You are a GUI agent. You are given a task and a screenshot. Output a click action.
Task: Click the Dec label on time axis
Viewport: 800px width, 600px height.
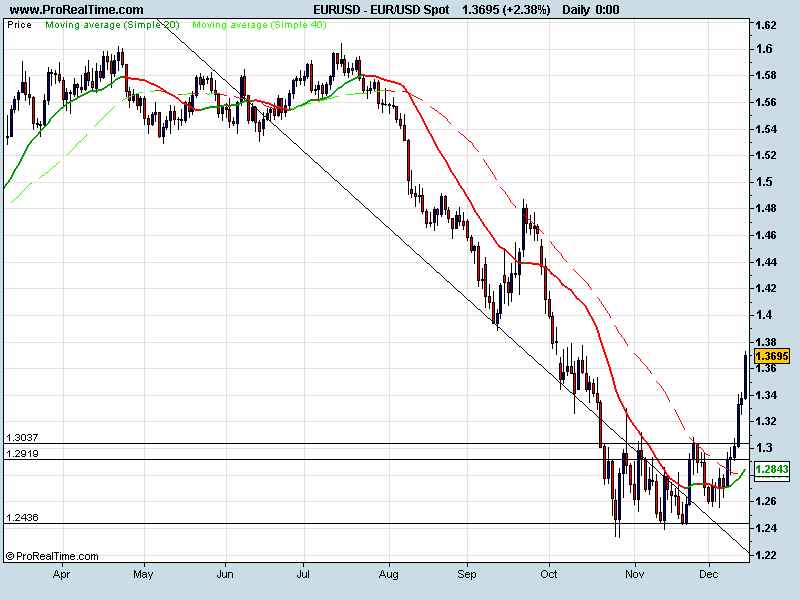709,576
